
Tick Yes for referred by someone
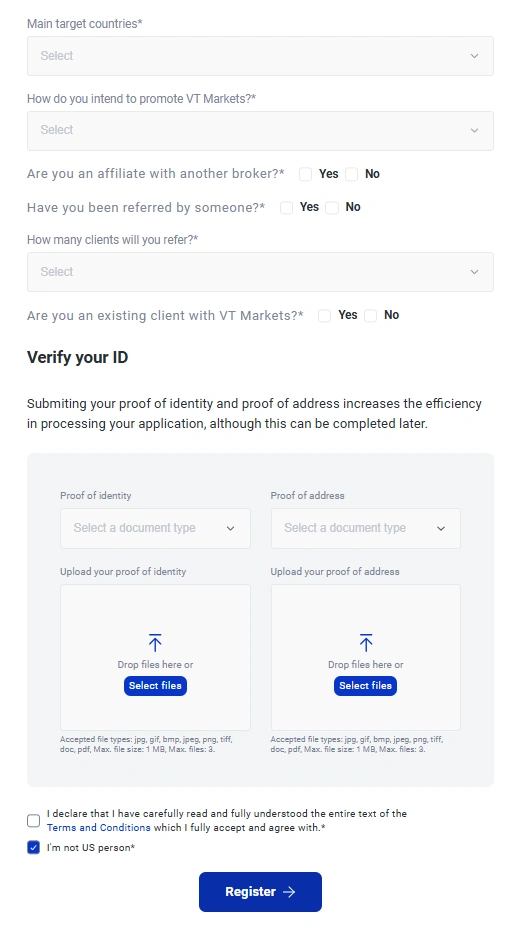286,208
